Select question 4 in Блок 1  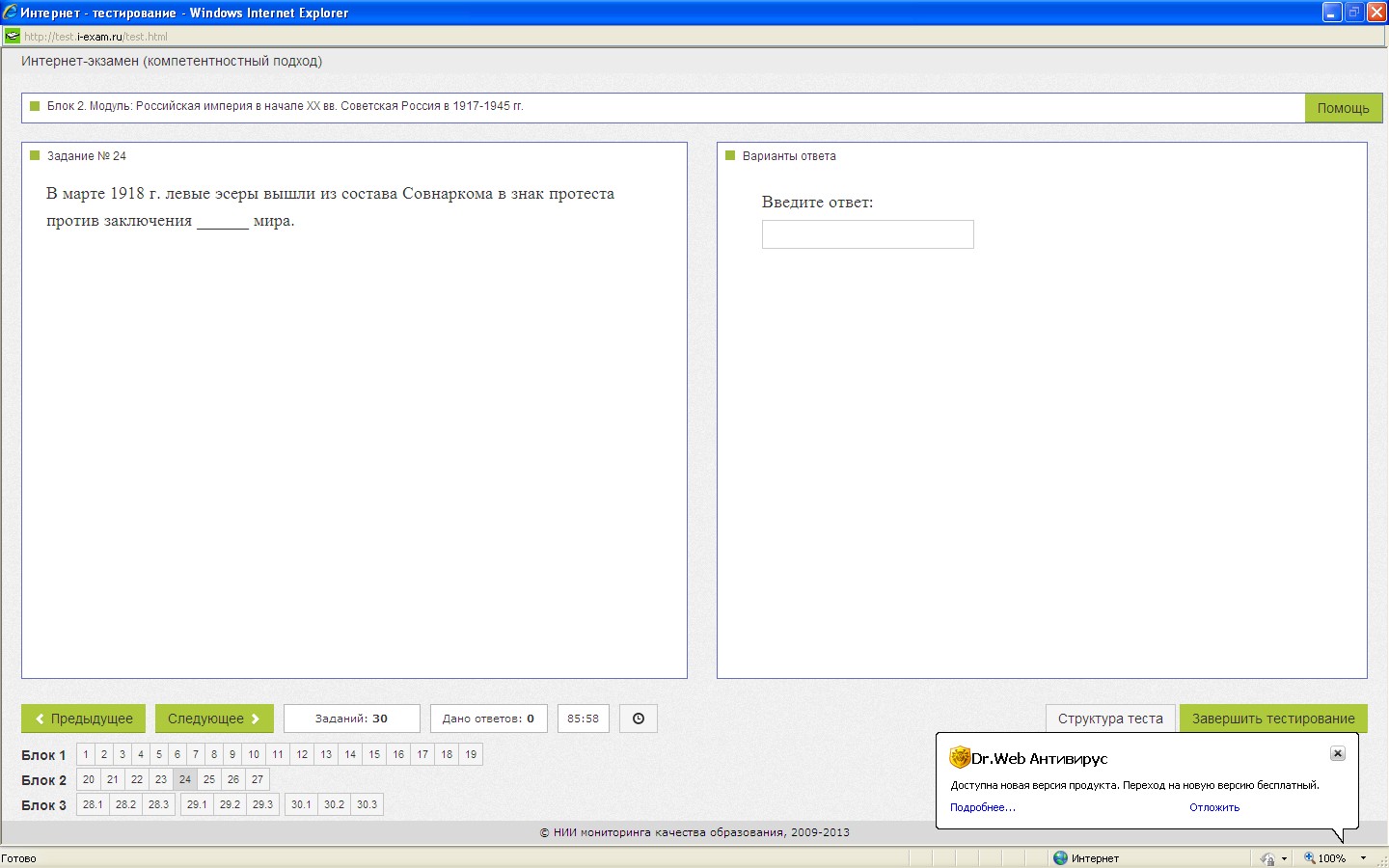(x=141, y=754)
